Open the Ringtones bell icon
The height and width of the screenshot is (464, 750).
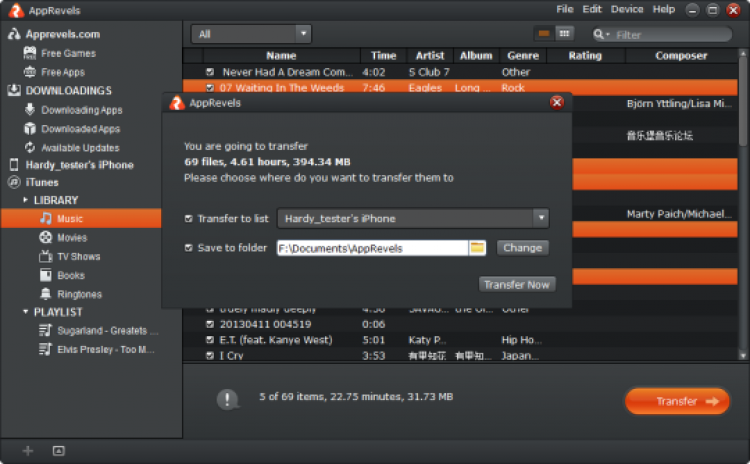[45, 294]
